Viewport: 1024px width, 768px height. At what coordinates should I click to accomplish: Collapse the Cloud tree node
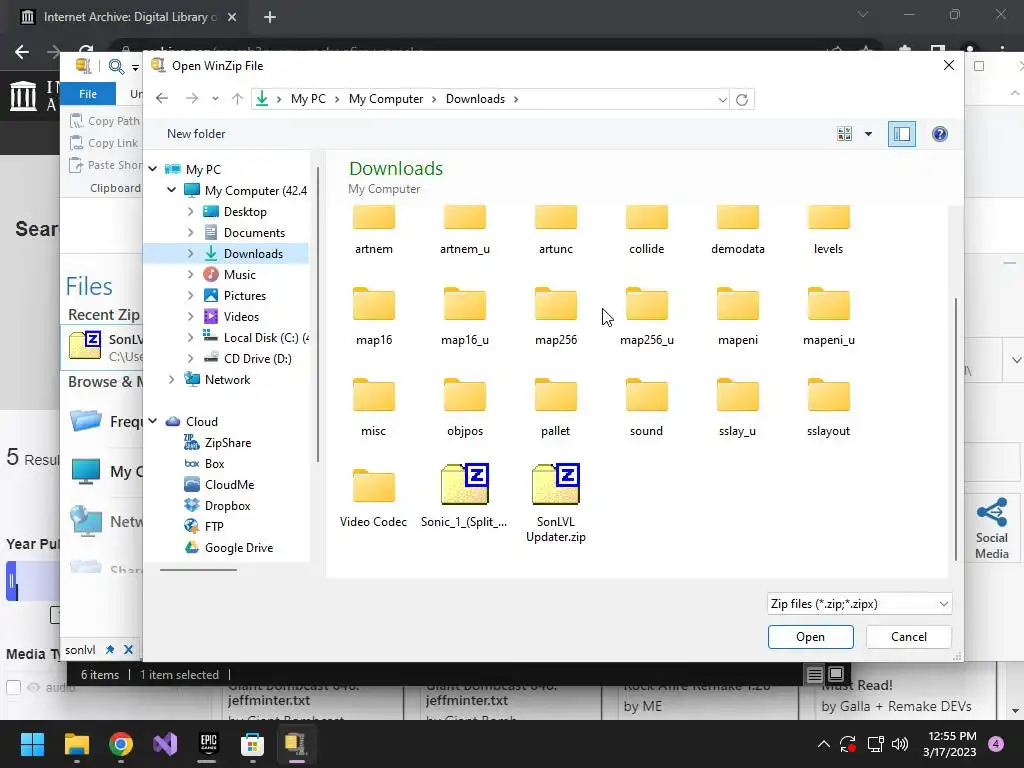153,421
